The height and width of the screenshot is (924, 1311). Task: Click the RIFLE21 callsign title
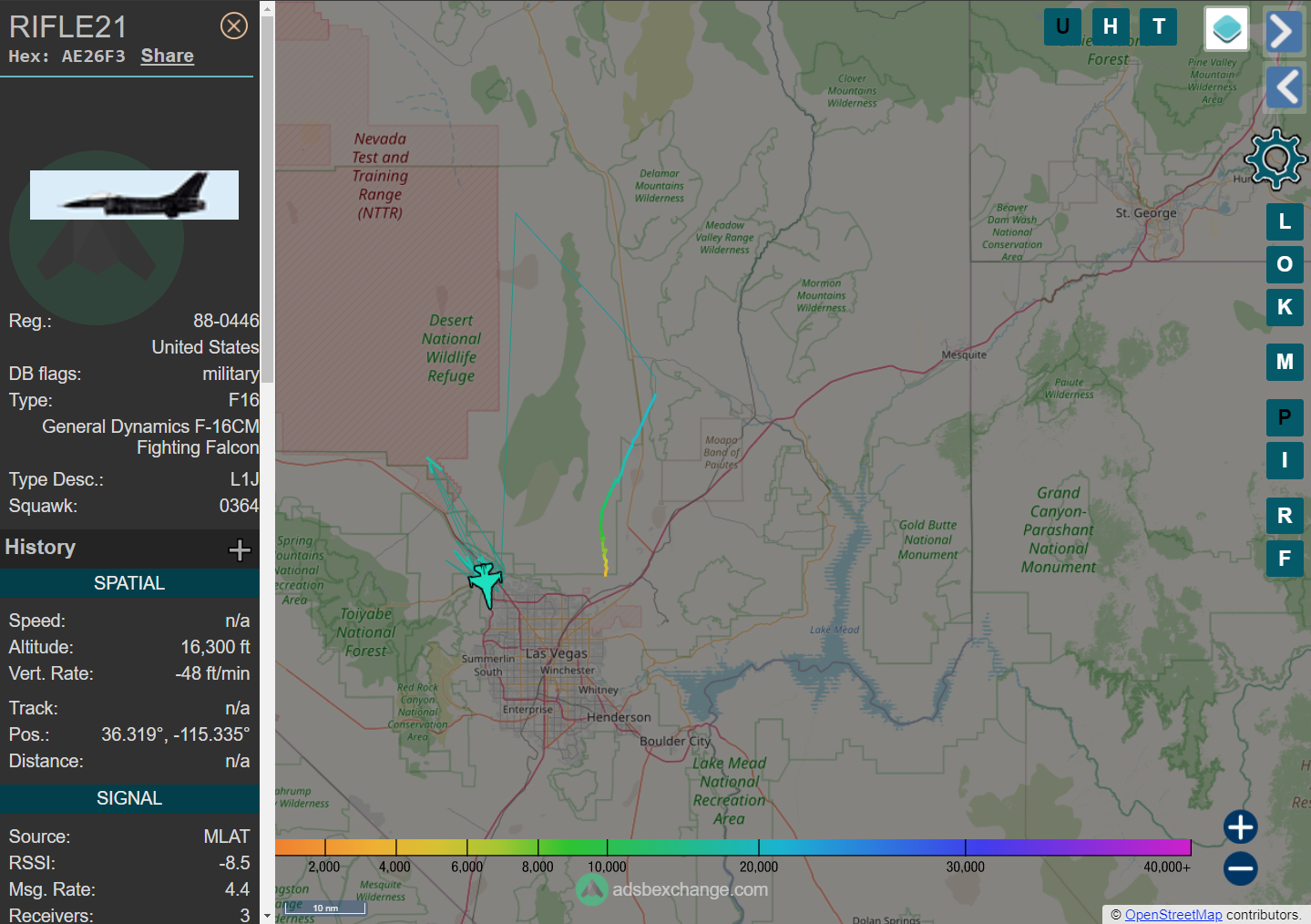tap(67, 26)
